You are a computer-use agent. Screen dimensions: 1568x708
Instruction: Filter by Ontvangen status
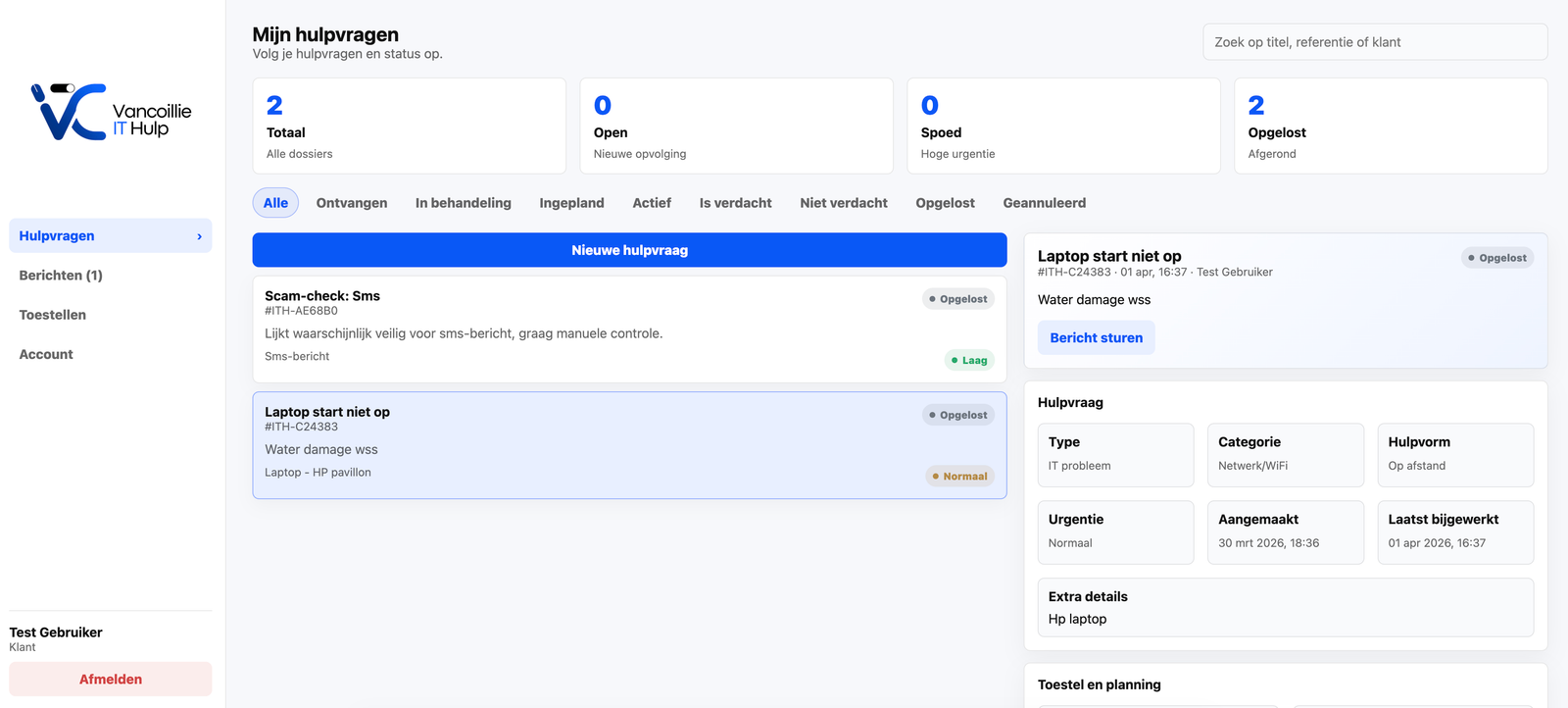352,203
